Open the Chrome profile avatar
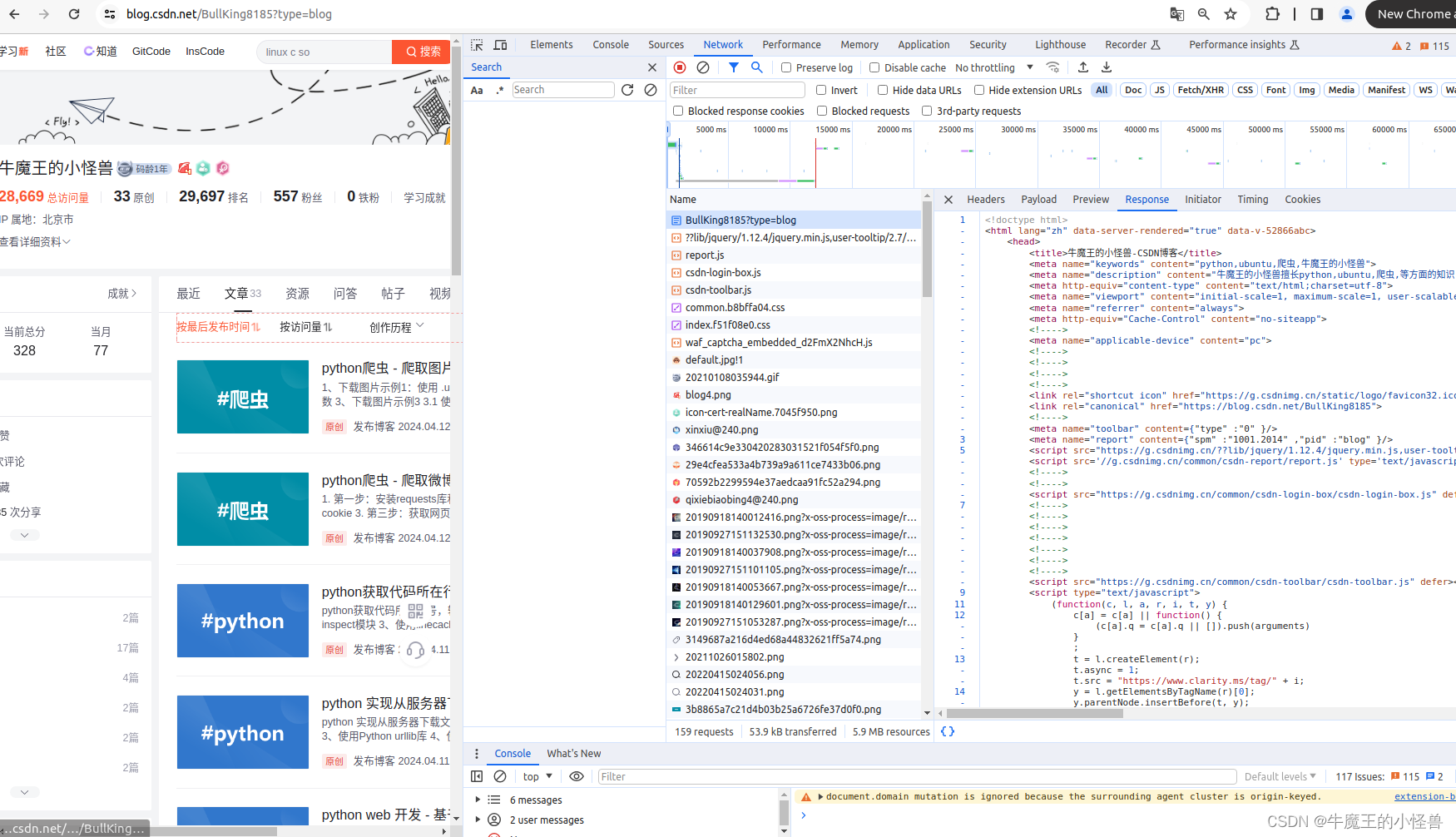The height and width of the screenshot is (837, 1456). 1347,14
